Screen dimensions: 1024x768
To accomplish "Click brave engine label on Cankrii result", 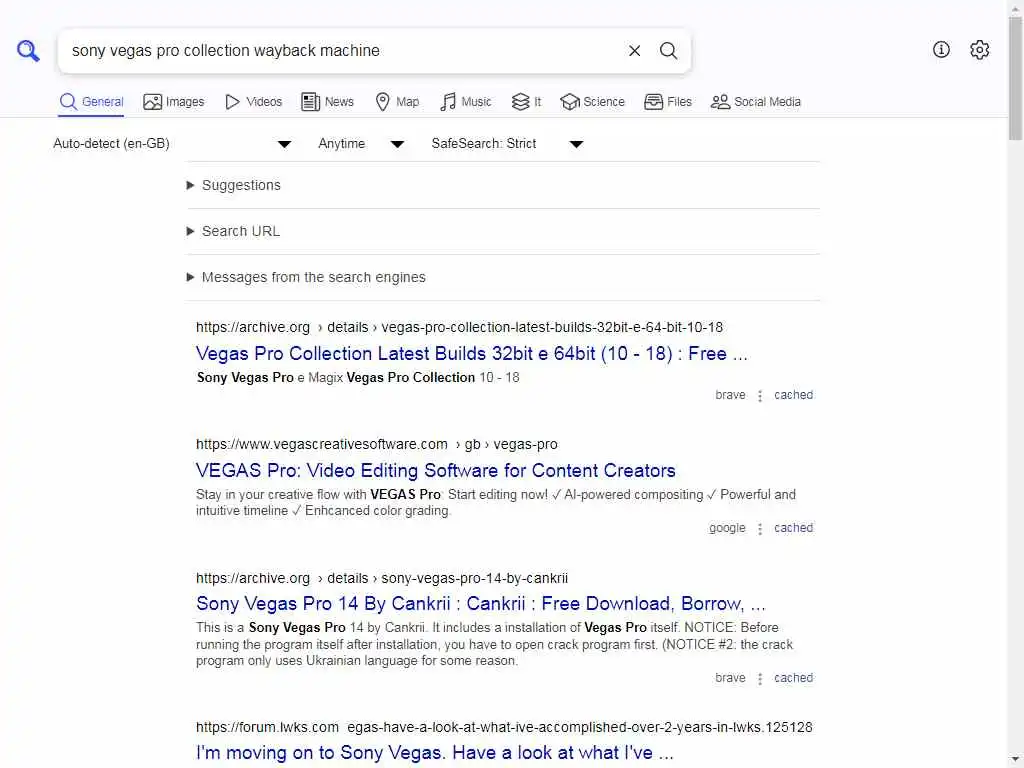I will [730, 678].
